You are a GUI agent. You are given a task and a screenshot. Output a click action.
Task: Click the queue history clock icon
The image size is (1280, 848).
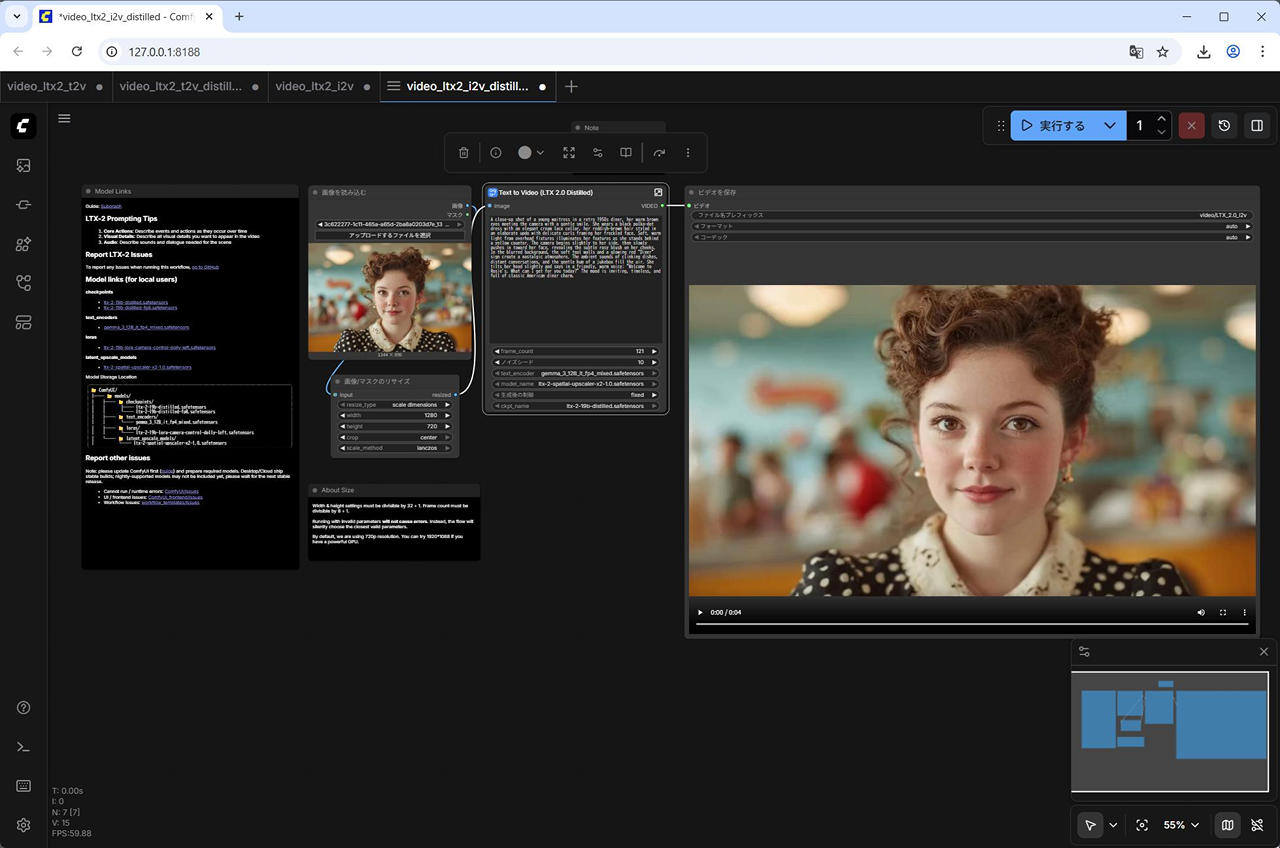[x=1224, y=126]
